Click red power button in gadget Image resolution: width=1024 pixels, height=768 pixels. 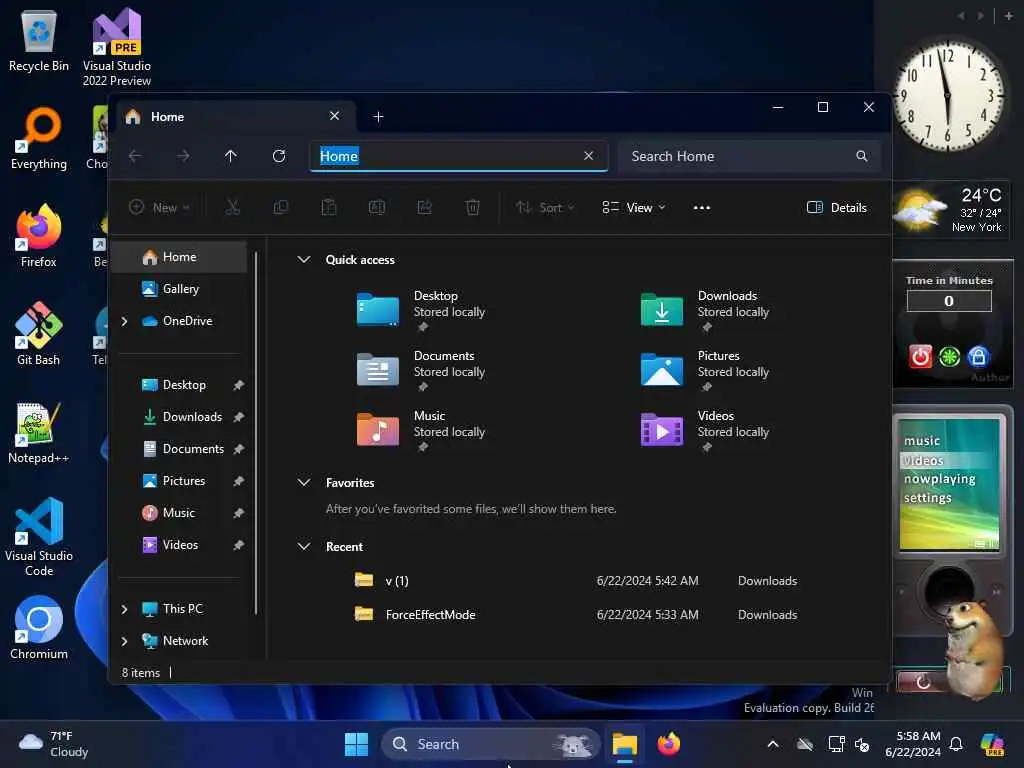coord(920,357)
